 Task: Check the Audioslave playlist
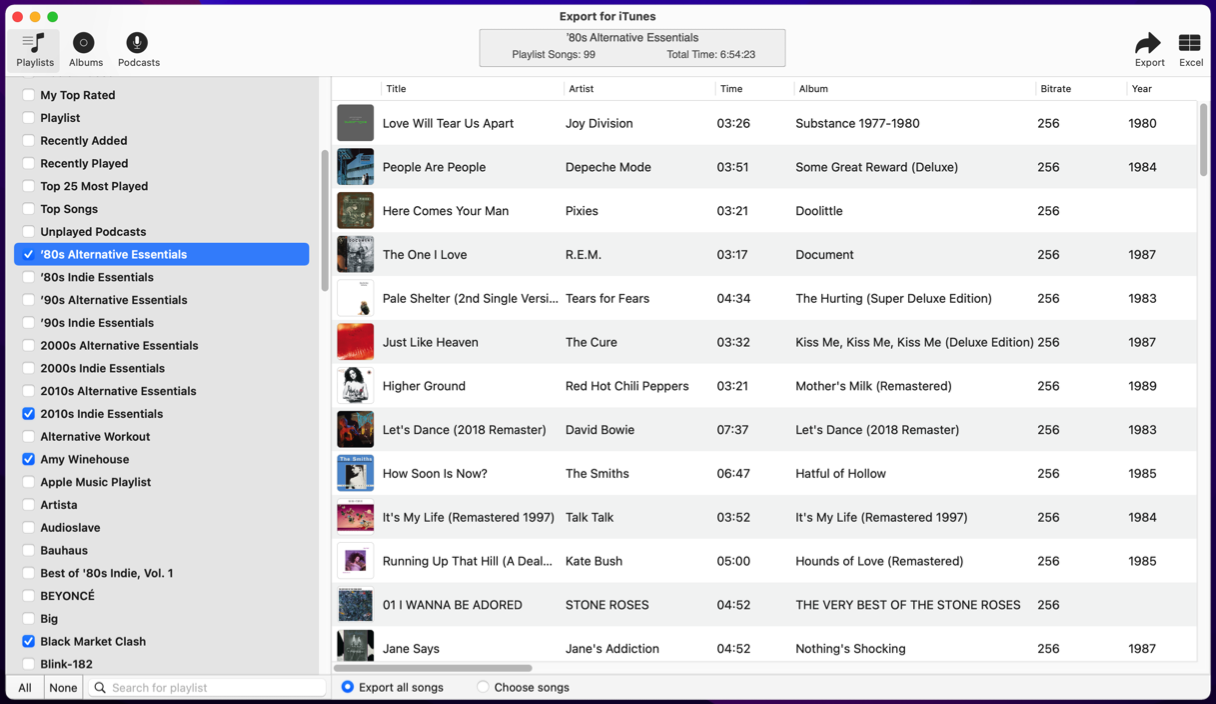pyautogui.click(x=28, y=528)
